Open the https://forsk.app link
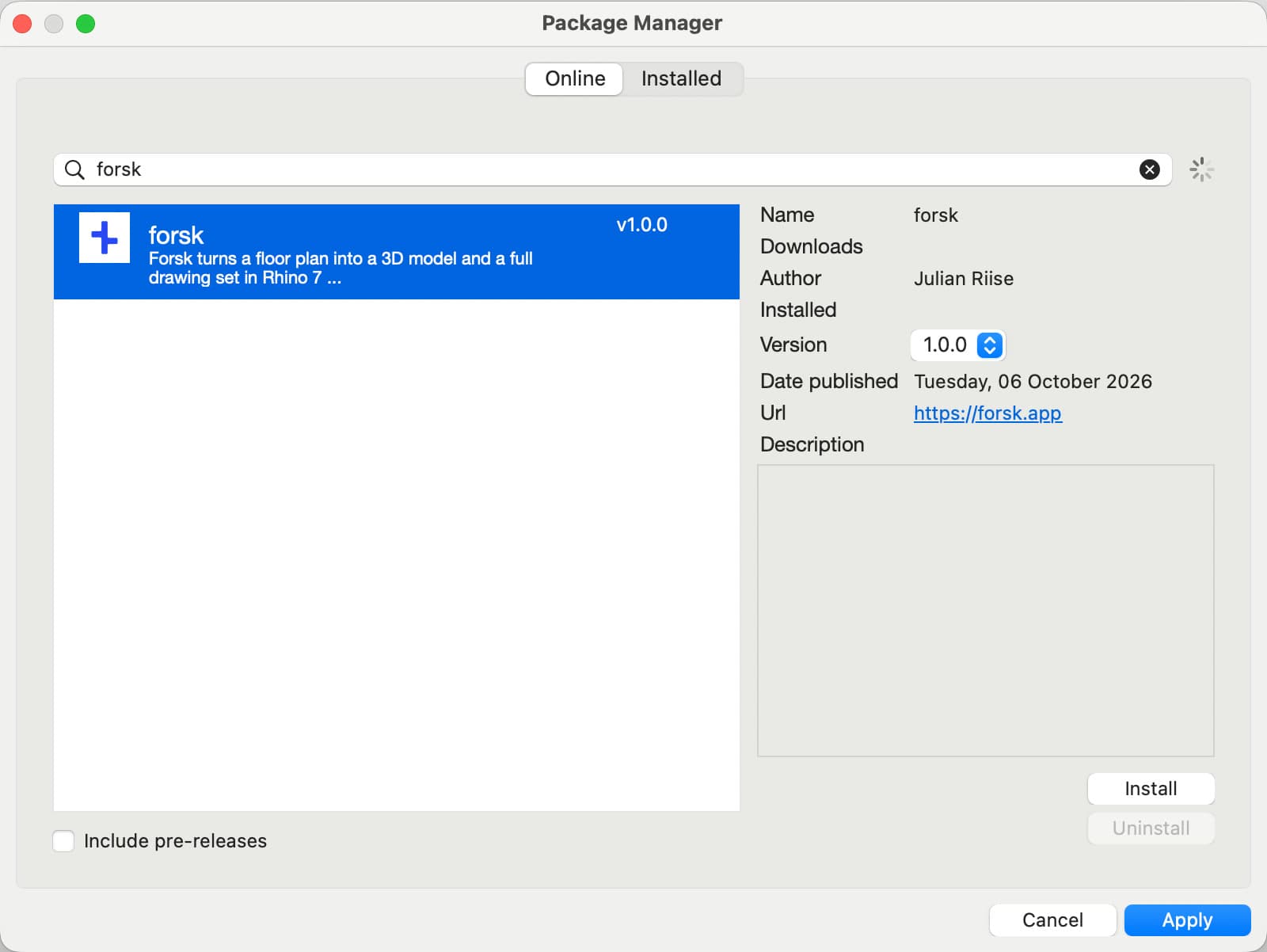This screenshot has height=952, width=1267. 987,413
